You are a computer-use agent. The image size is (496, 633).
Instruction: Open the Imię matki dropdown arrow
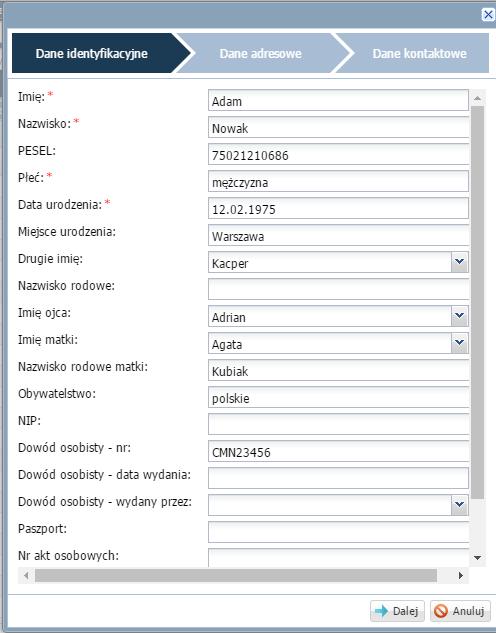coord(459,343)
